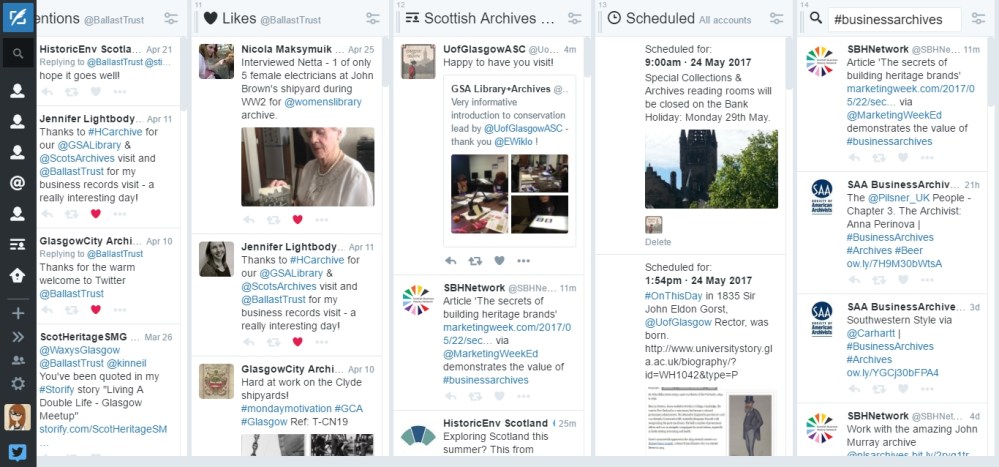Open the university tower photo thumbnail
This screenshot has height=467, width=999.
(x=711, y=168)
